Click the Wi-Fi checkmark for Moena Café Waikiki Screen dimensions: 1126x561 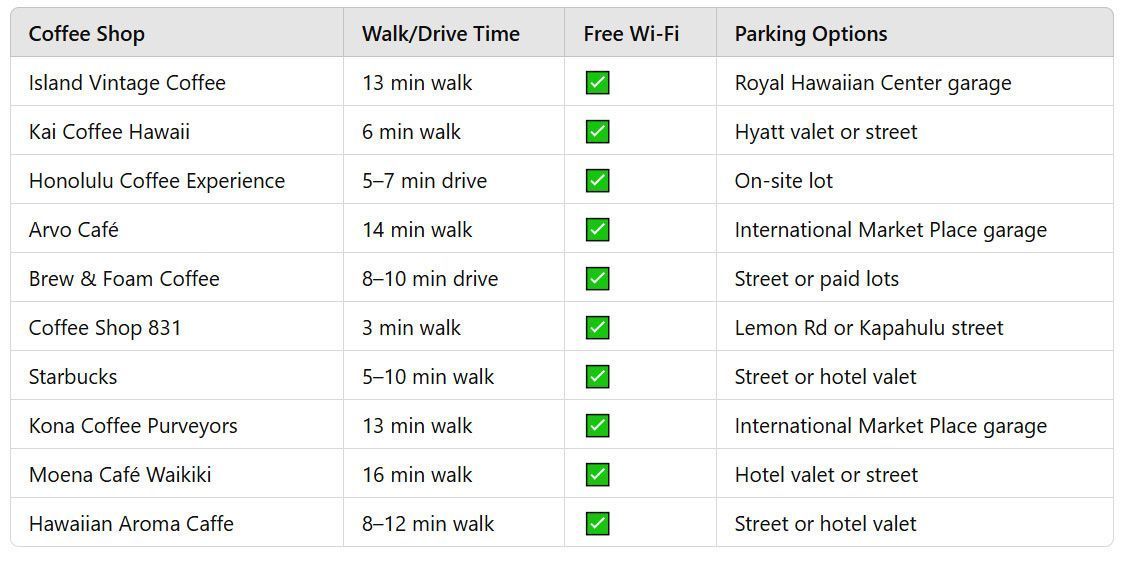[x=597, y=475]
